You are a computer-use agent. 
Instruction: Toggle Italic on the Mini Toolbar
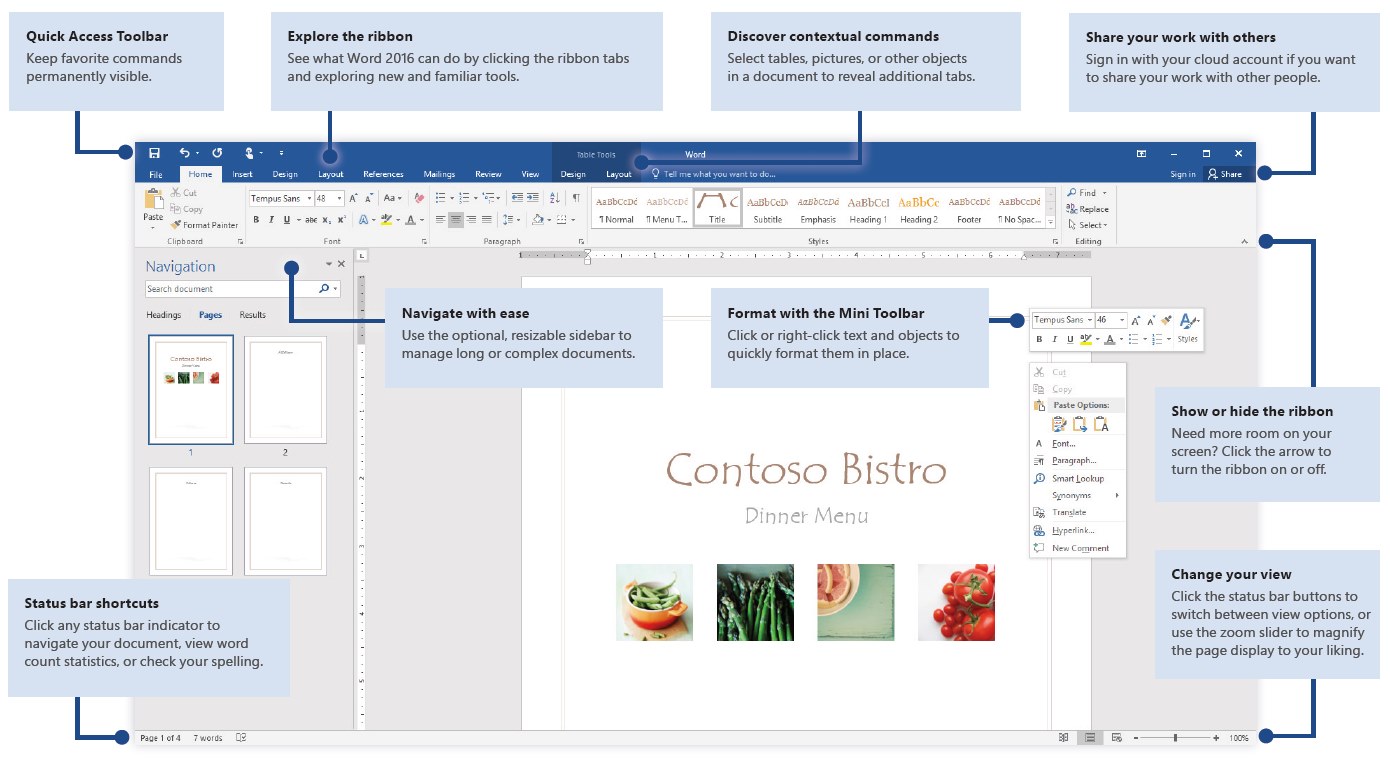tap(1054, 340)
